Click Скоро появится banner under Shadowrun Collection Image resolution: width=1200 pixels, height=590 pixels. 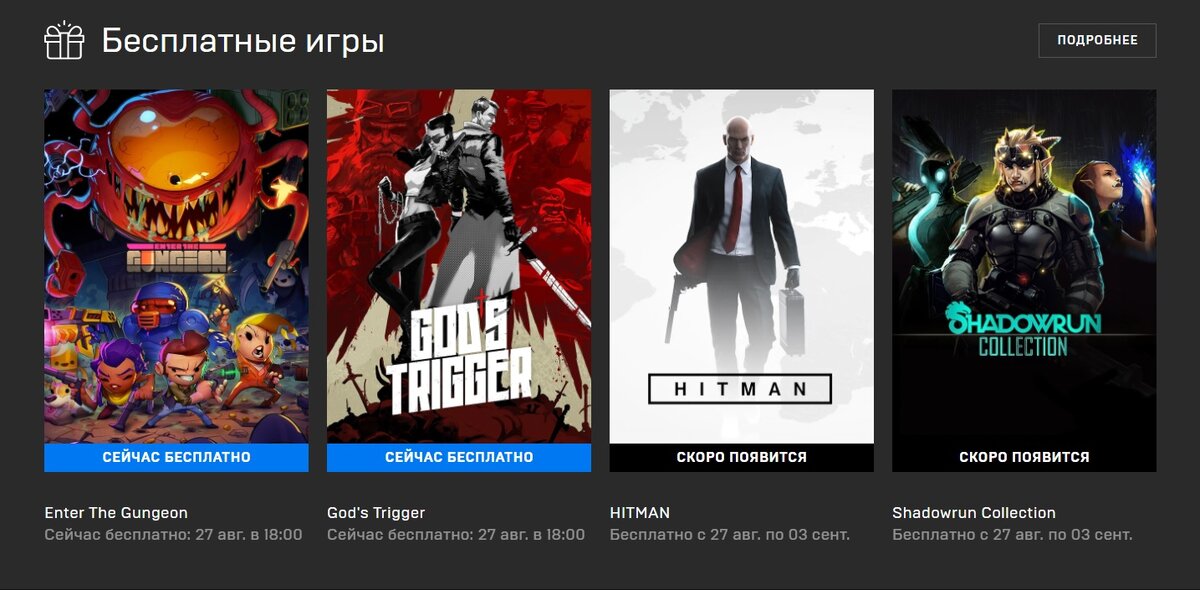tap(1024, 457)
